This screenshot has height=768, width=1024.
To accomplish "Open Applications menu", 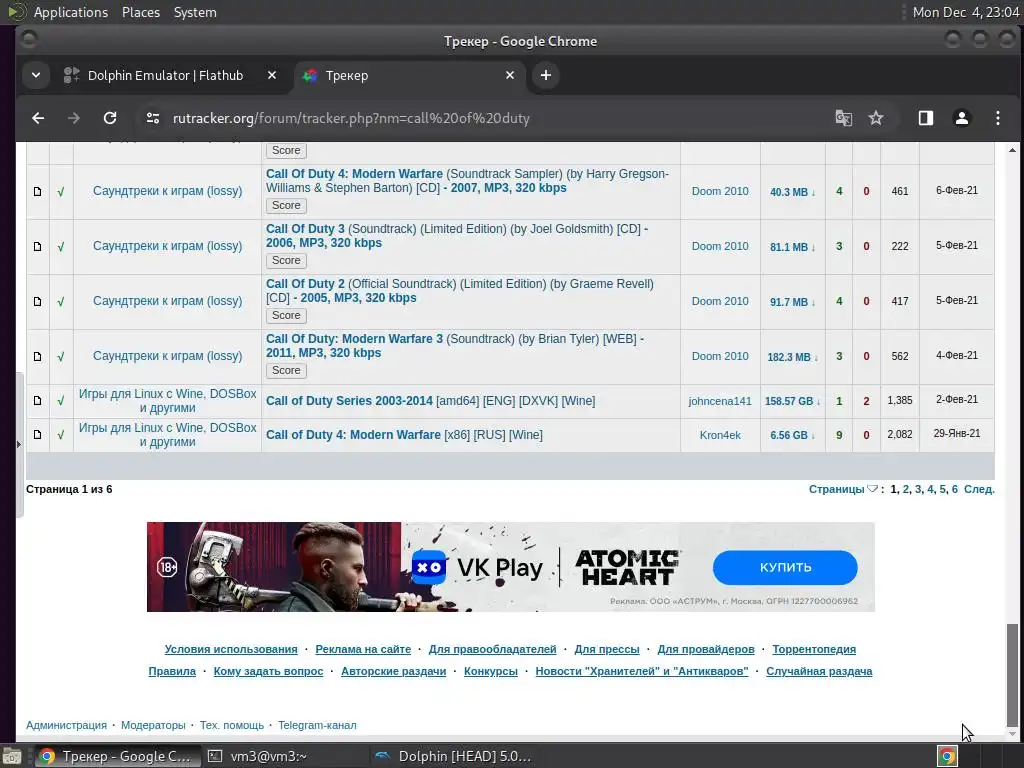I will pos(71,12).
